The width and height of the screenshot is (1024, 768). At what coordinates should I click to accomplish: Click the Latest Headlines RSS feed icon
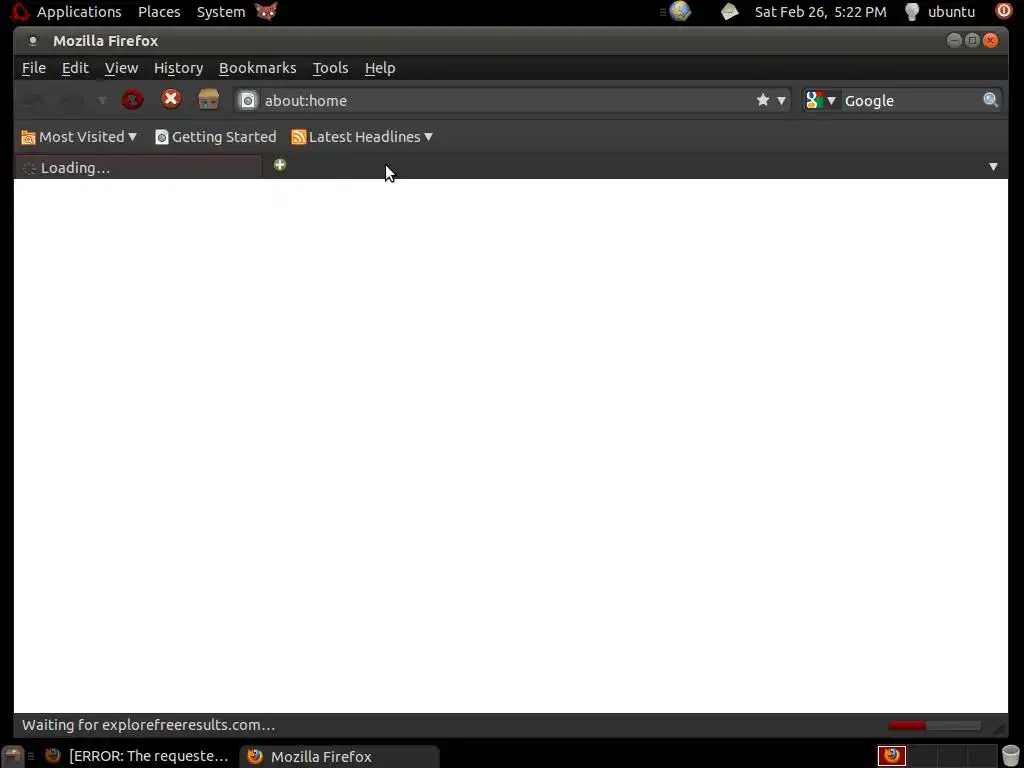[x=298, y=137]
